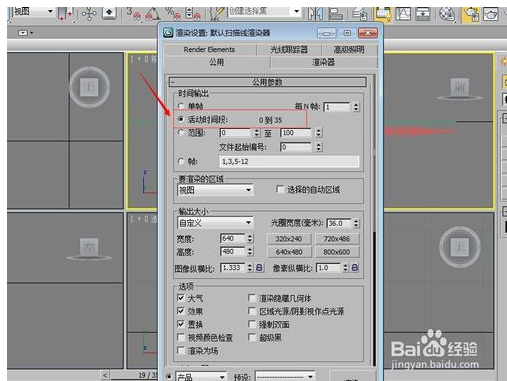The image size is (507, 381).
Task: Enable 区域光源/阴影视作点光源 checkbox
Action: tap(252, 311)
